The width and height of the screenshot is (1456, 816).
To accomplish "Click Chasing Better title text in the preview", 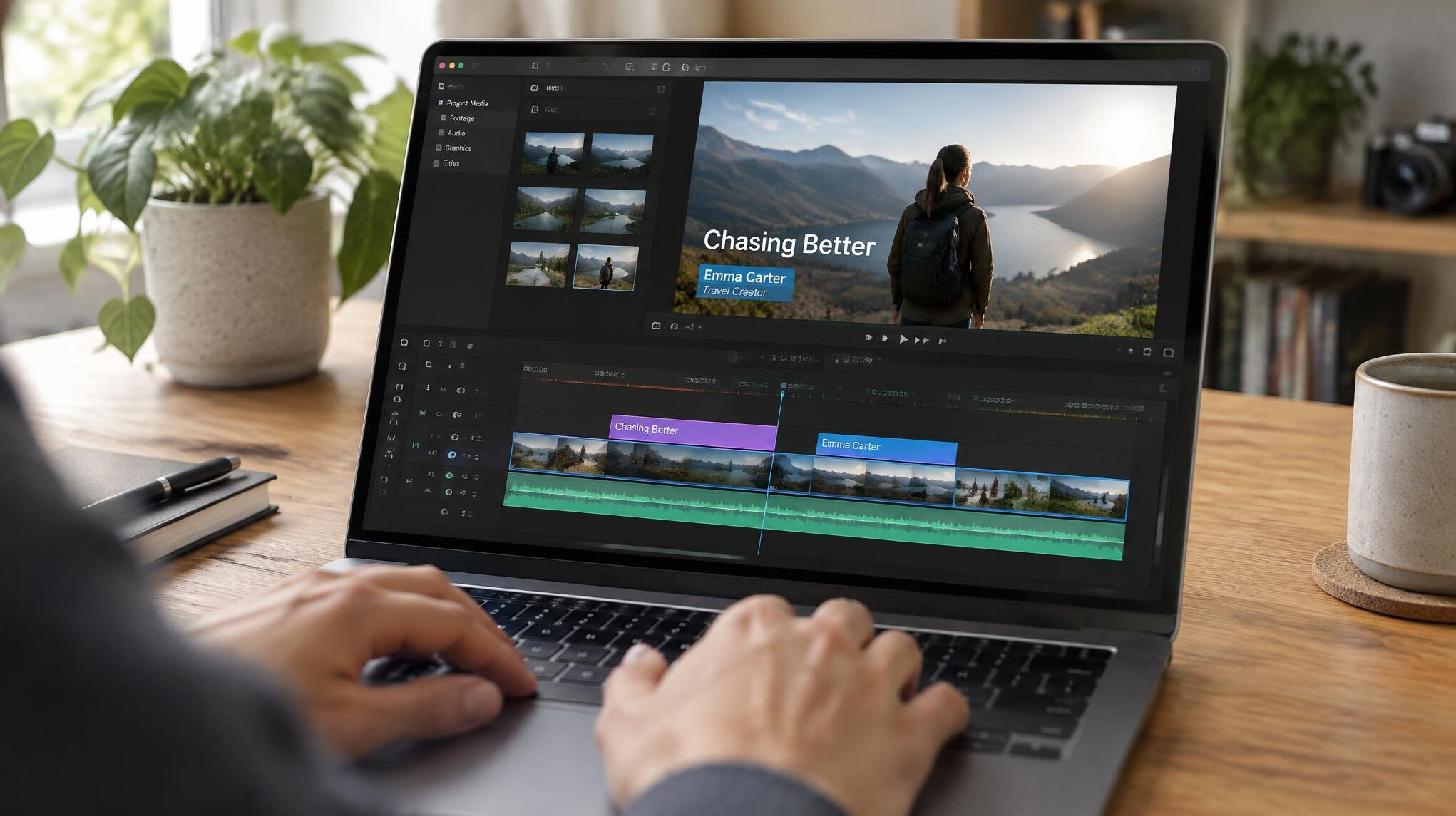I will point(789,243).
